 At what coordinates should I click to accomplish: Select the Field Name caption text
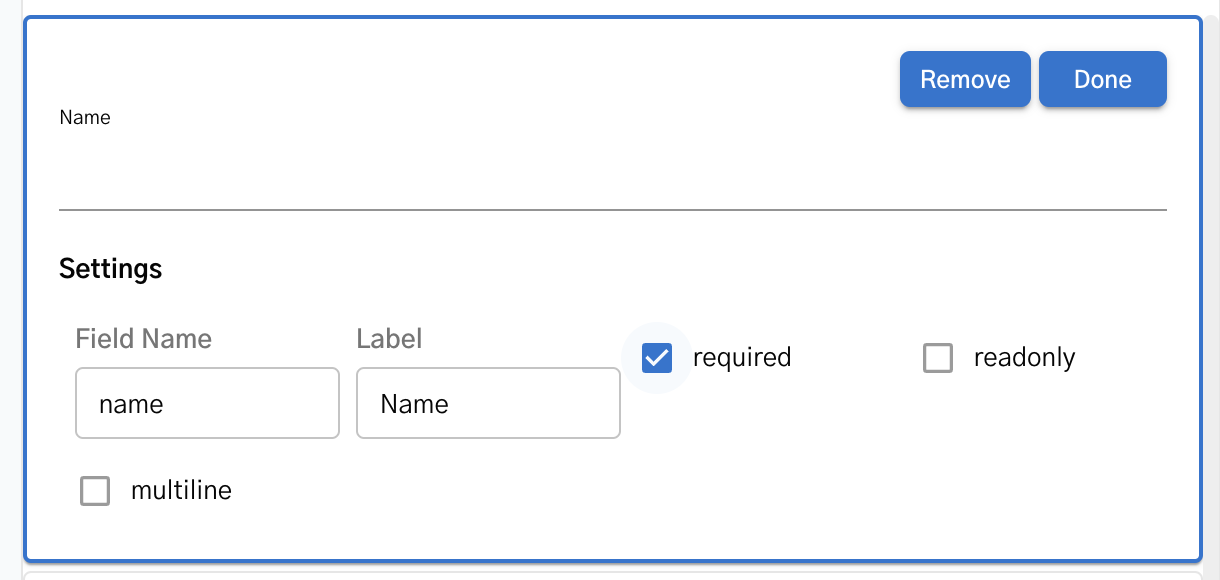pyautogui.click(x=143, y=339)
